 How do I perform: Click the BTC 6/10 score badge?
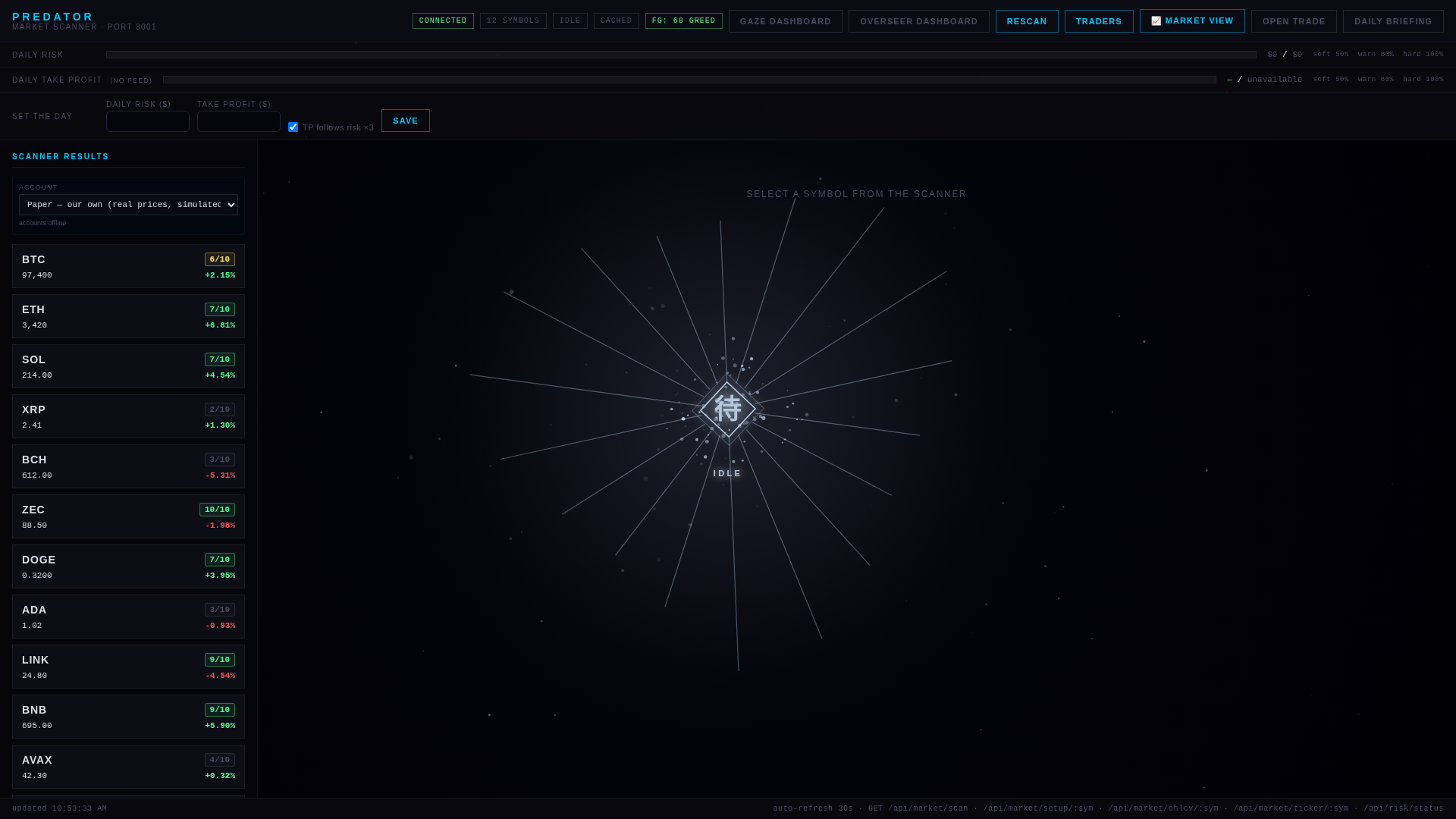click(220, 259)
